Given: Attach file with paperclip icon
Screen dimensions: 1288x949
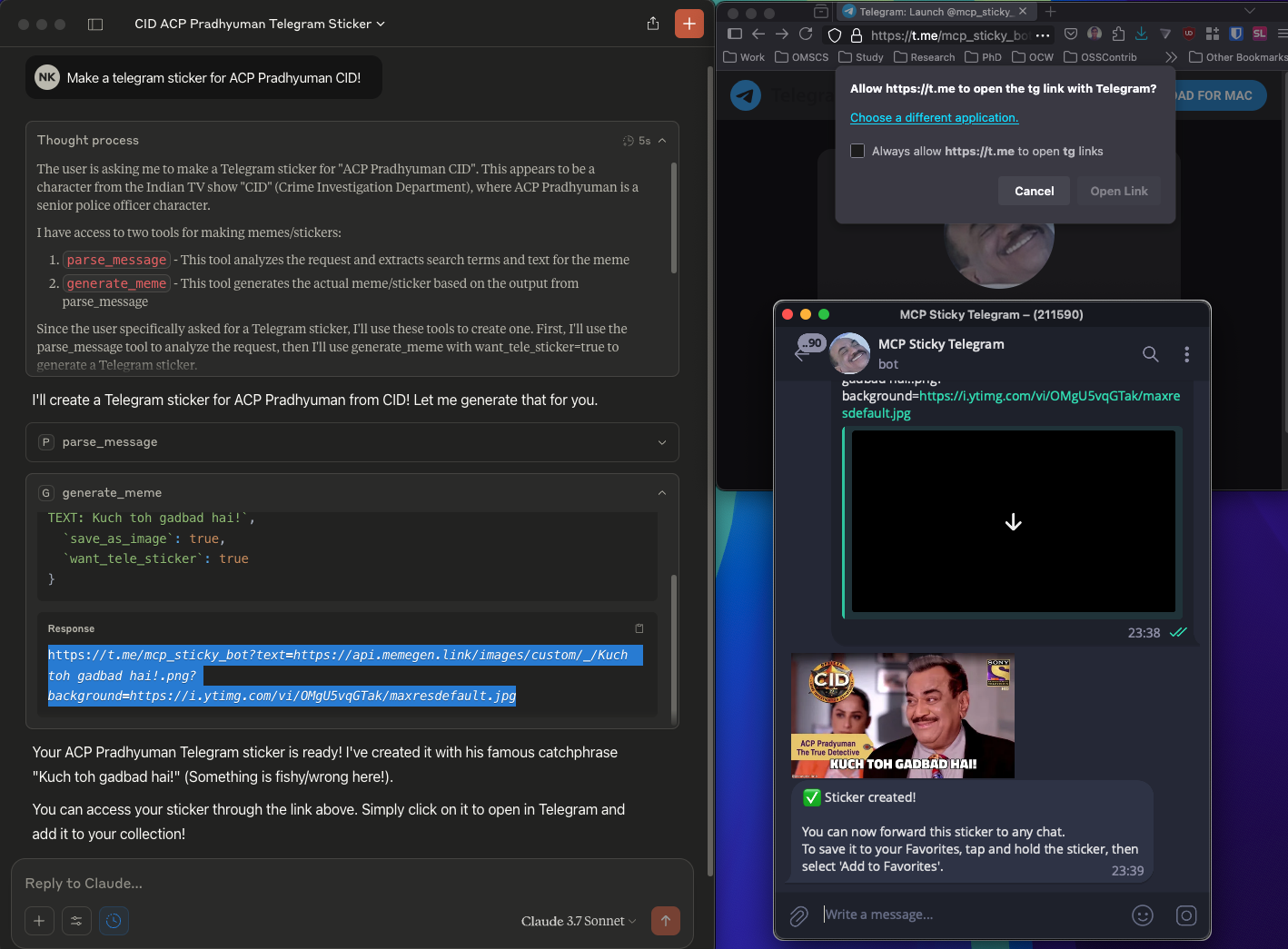Looking at the screenshot, I should 798,915.
